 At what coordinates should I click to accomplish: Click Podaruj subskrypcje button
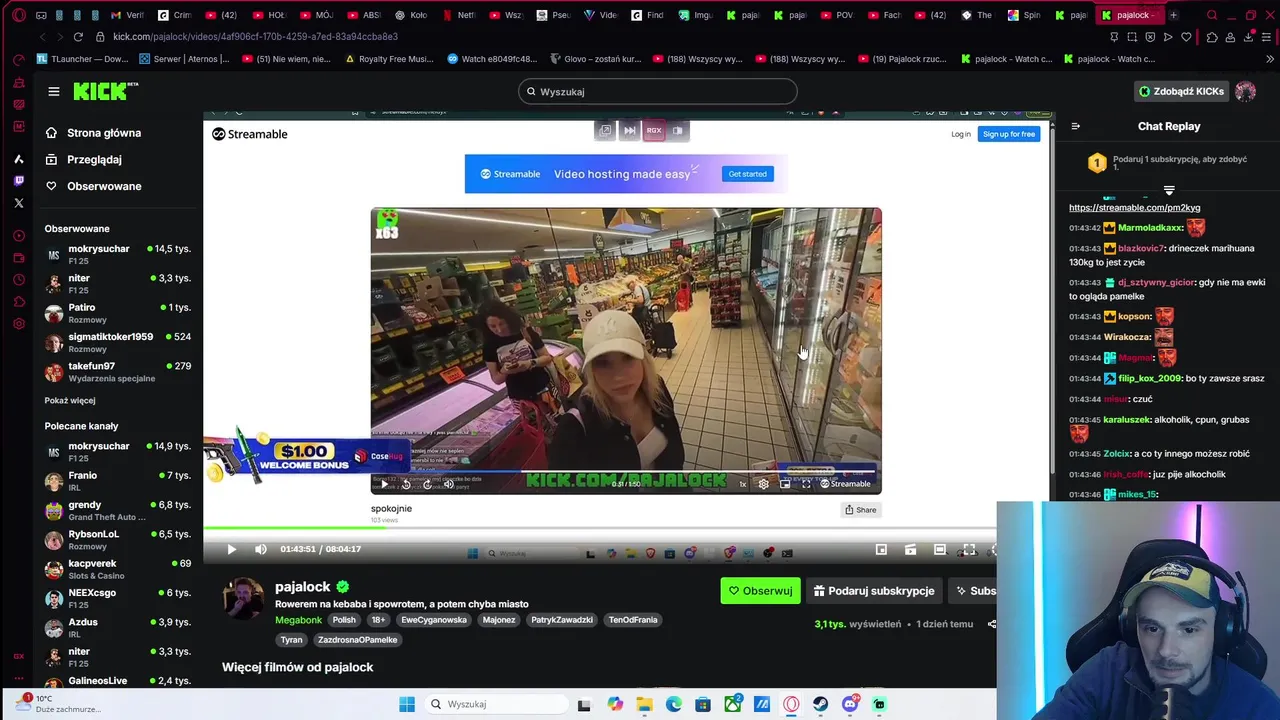click(x=874, y=591)
